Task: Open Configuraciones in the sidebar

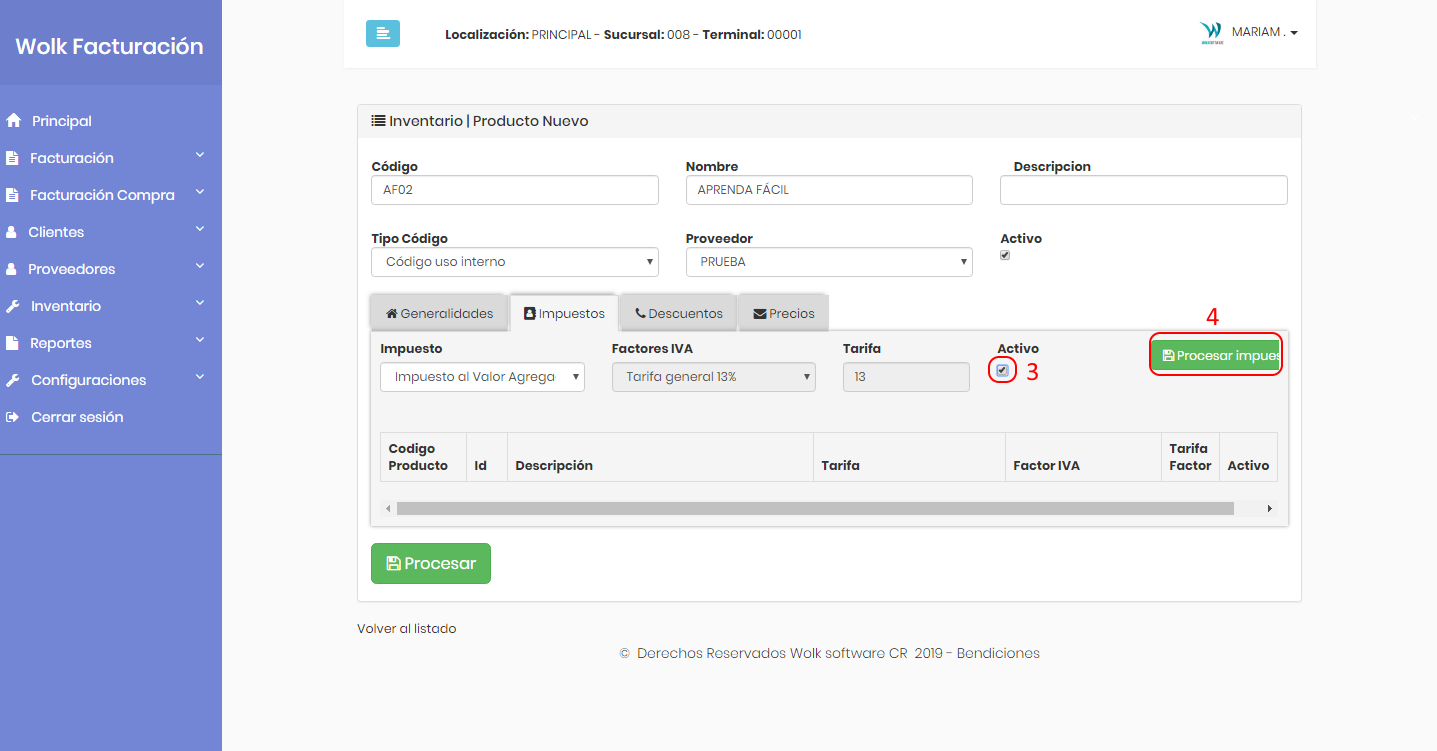Action: (89, 380)
